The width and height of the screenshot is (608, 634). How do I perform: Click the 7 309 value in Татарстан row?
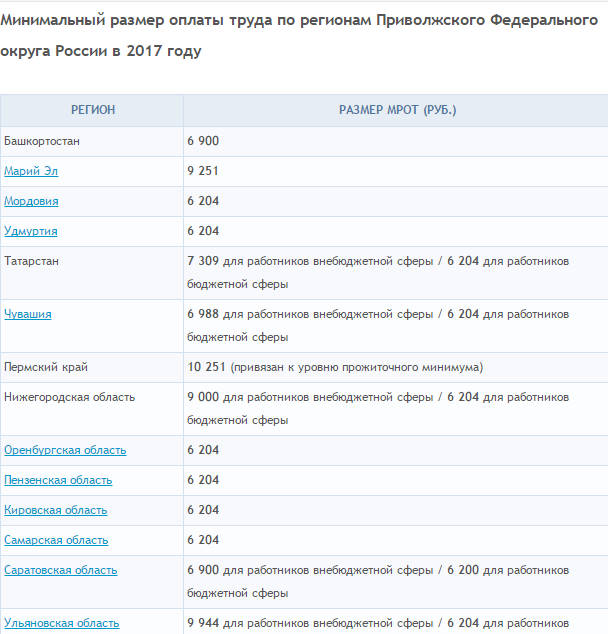click(x=203, y=261)
